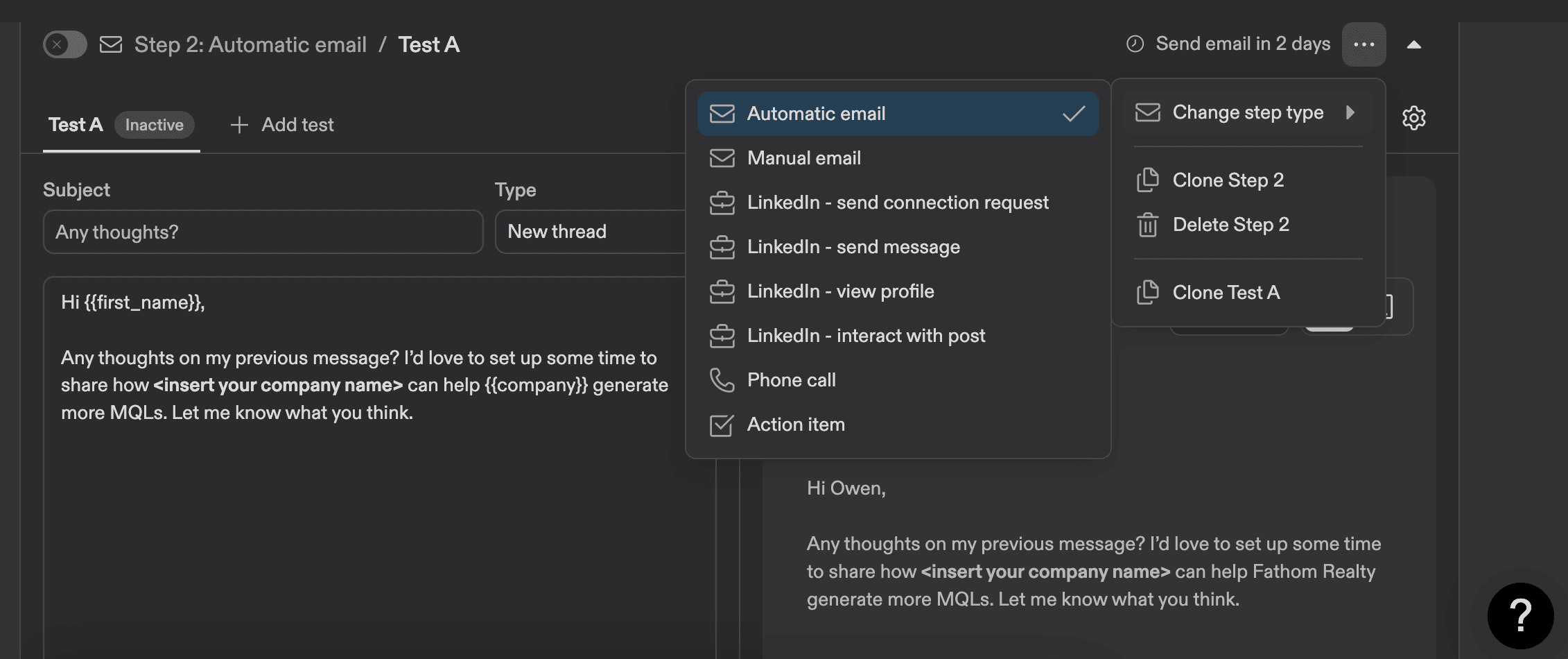Choose Manual email from the list
The width and height of the screenshot is (1568, 659).
898,158
